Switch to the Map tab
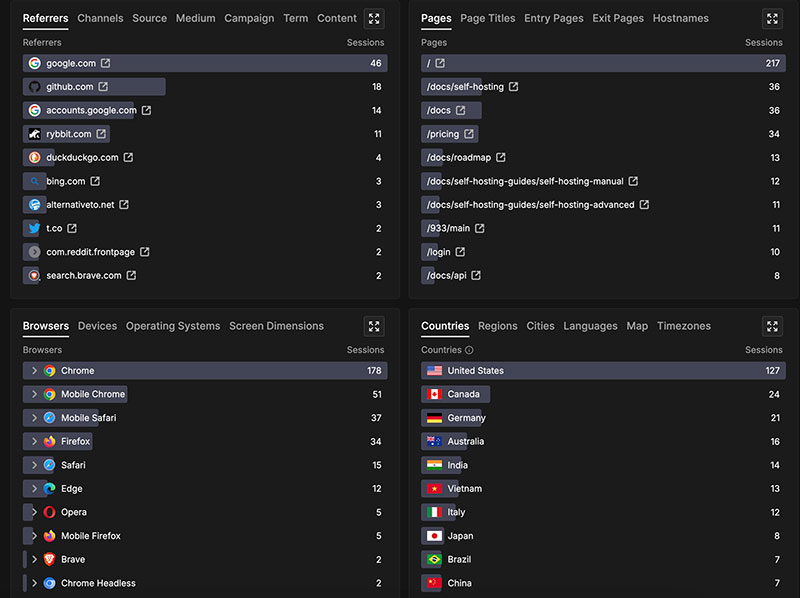This screenshot has height=598, width=800. click(x=637, y=326)
